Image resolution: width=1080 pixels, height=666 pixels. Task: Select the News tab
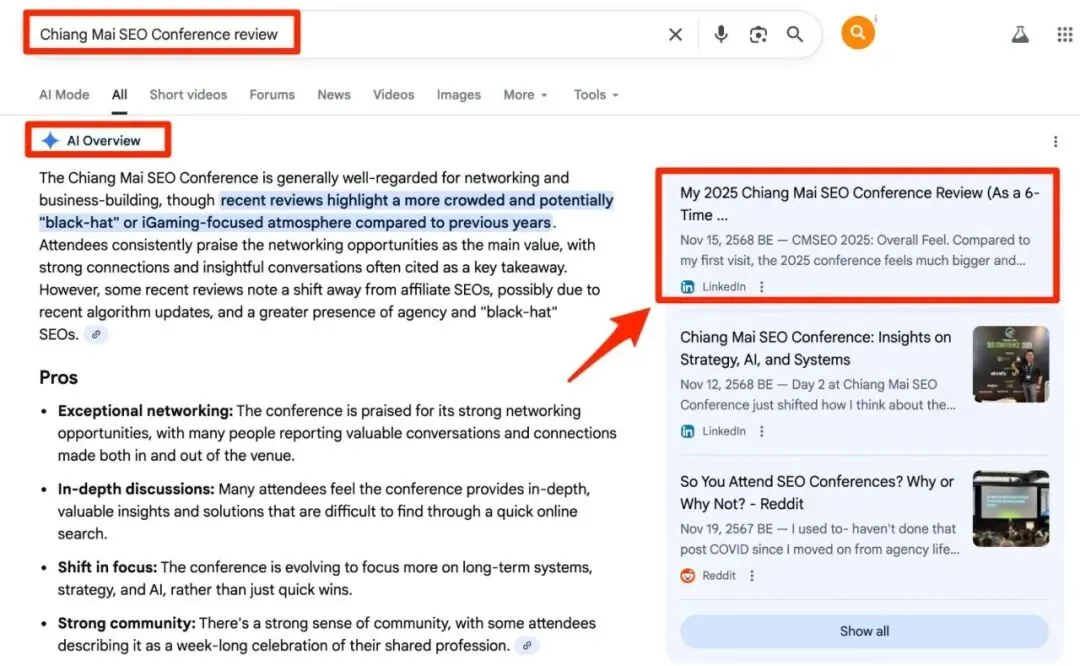(333, 95)
